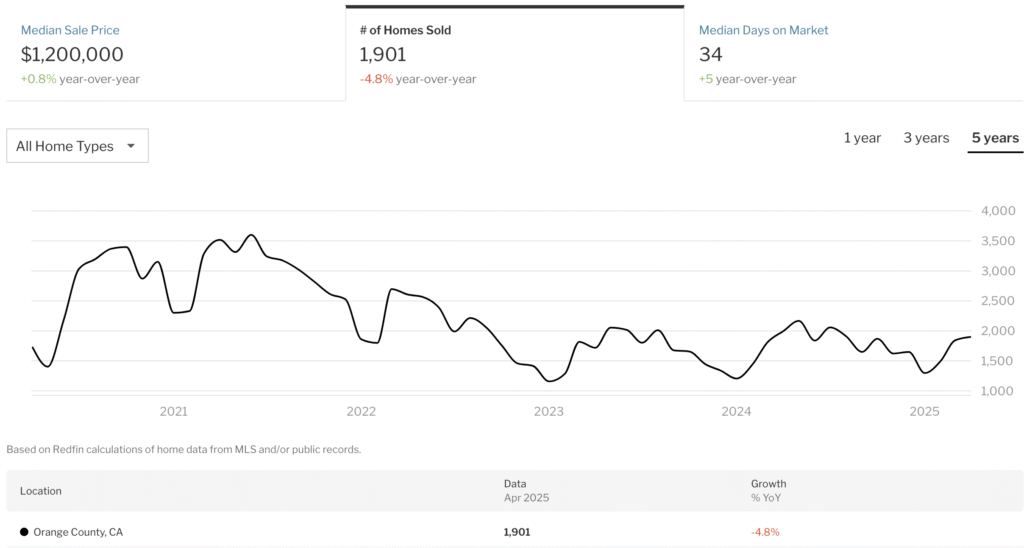Select the # of Homes Sold tab
This screenshot has width=1024, height=548.
coord(405,30)
